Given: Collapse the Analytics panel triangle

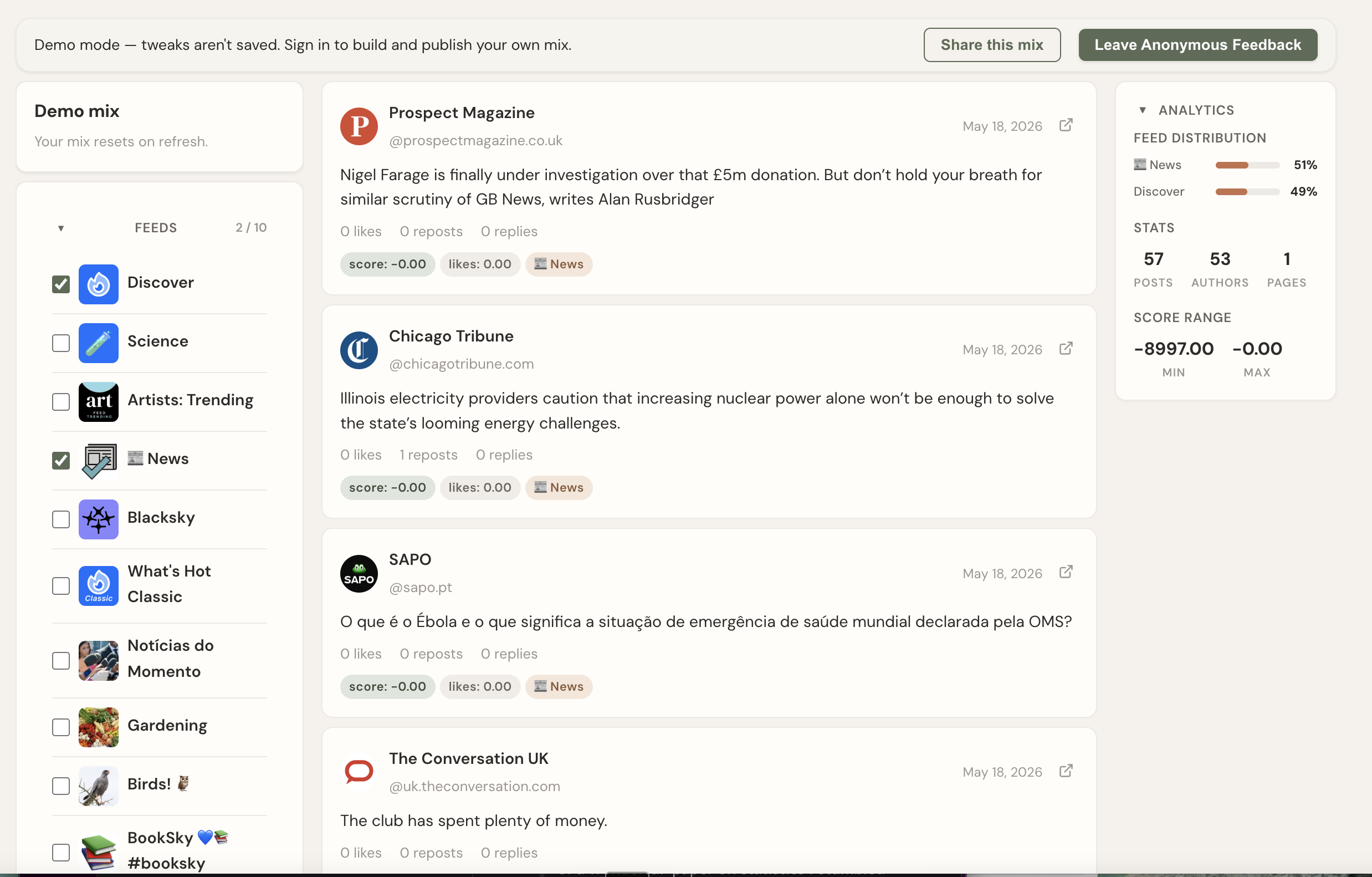Looking at the screenshot, I should (x=1143, y=110).
